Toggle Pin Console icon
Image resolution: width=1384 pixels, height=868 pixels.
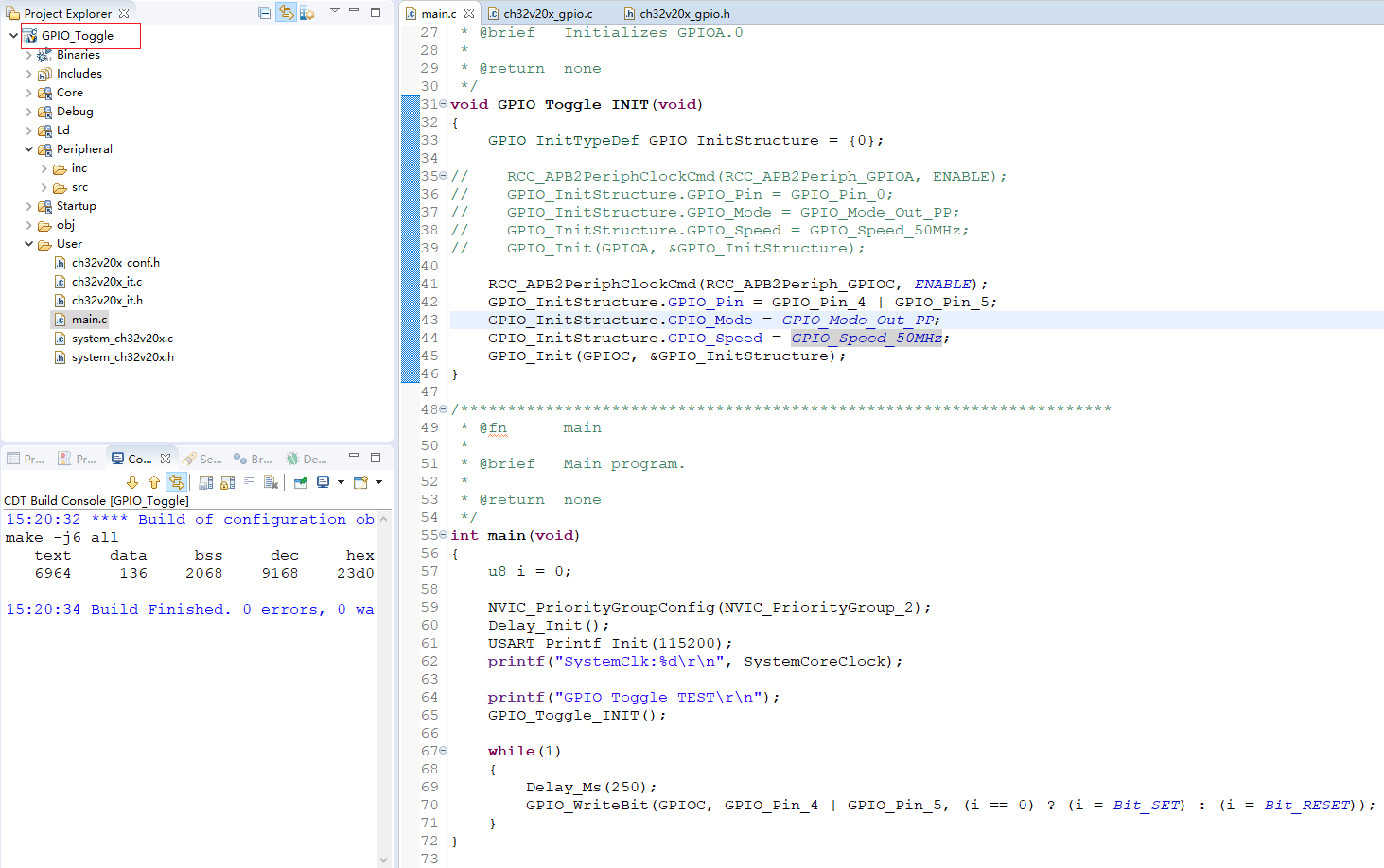(x=301, y=482)
